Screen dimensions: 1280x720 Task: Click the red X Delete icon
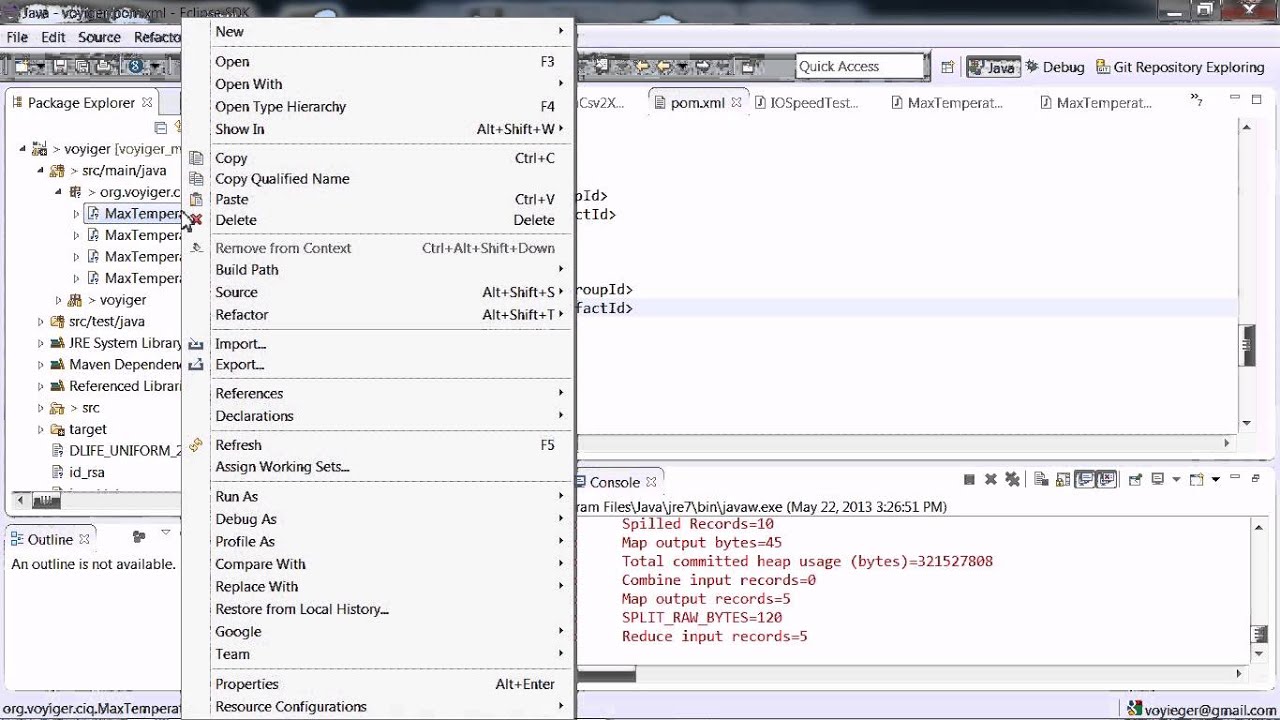click(x=196, y=220)
